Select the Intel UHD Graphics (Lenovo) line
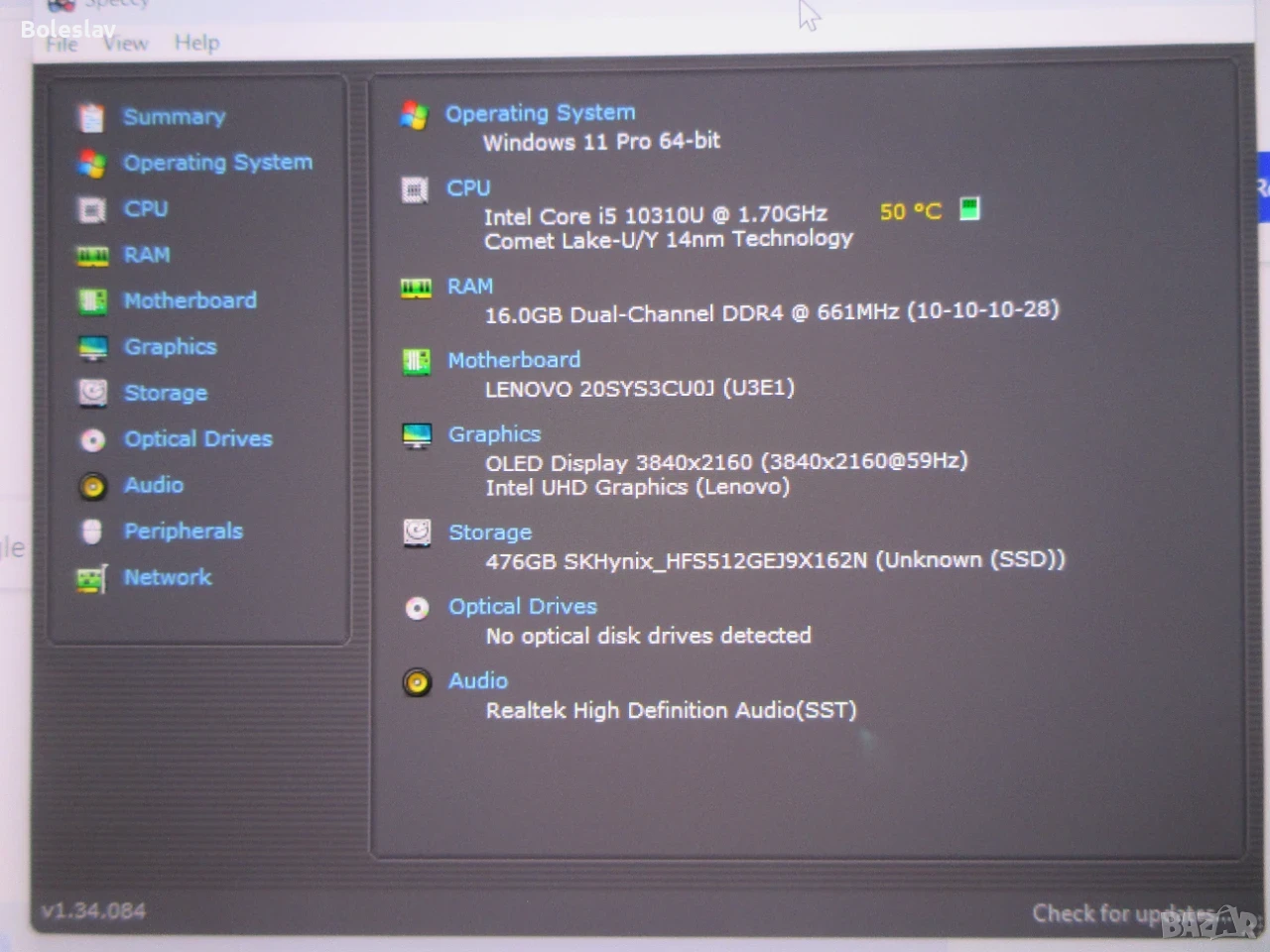The width and height of the screenshot is (1270, 952). click(638, 487)
